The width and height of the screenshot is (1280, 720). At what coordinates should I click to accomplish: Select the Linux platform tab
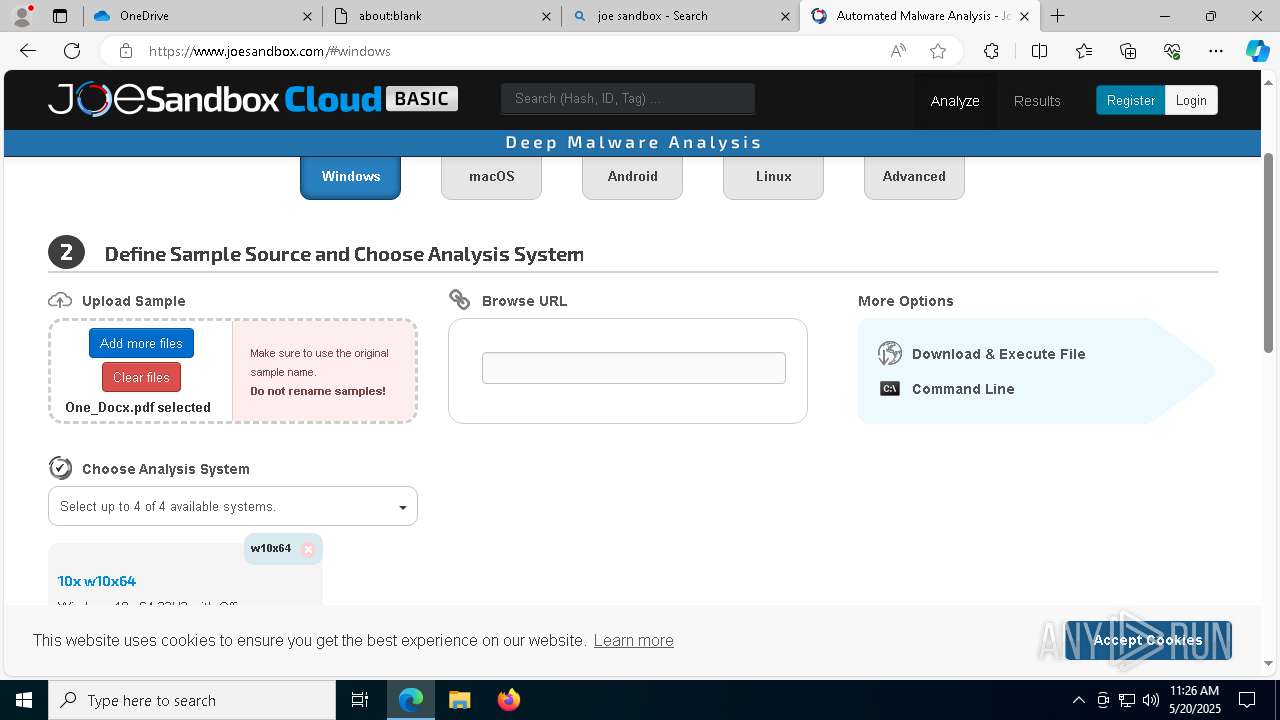773,177
